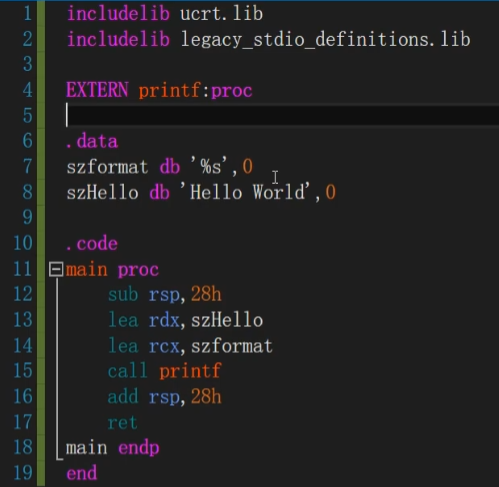The image size is (499, 487).
Task: Click 'rdx' register on line 13
Action: [164, 321]
